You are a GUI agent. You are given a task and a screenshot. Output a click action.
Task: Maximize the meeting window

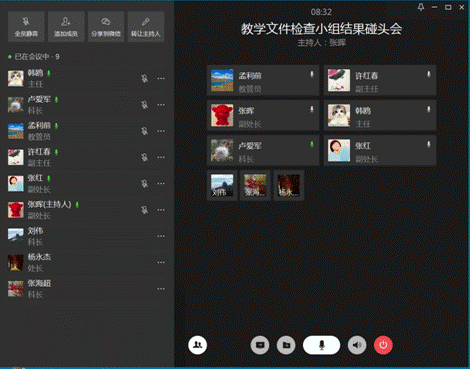tap(448, 7)
